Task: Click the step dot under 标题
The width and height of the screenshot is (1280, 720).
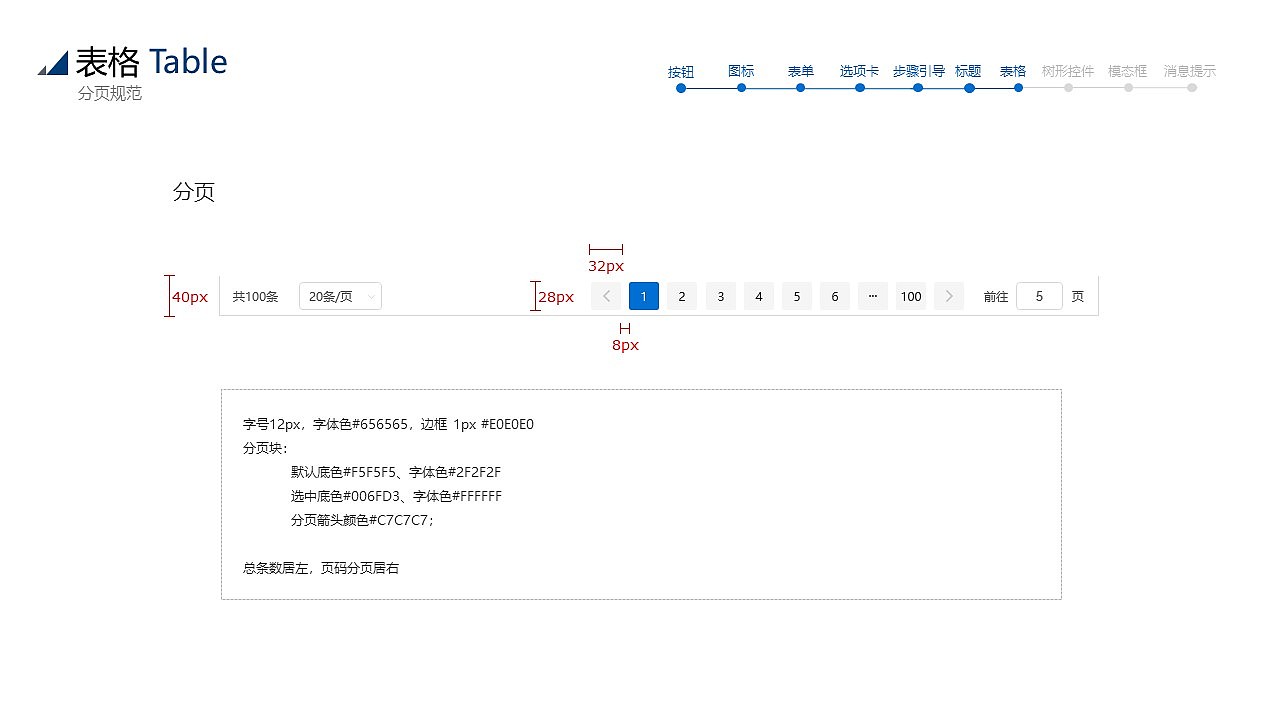Action: tap(969, 88)
